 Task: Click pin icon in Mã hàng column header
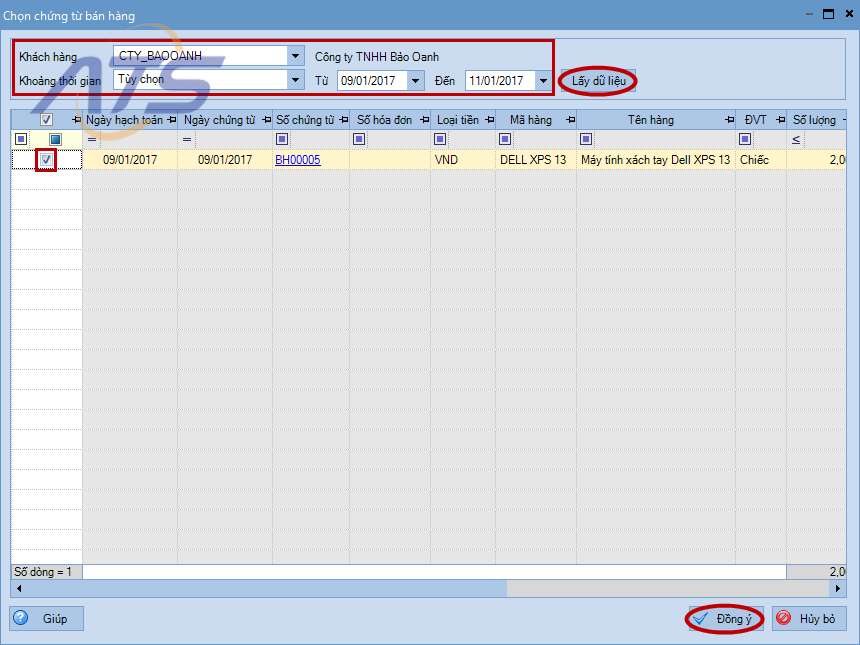coord(570,120)
